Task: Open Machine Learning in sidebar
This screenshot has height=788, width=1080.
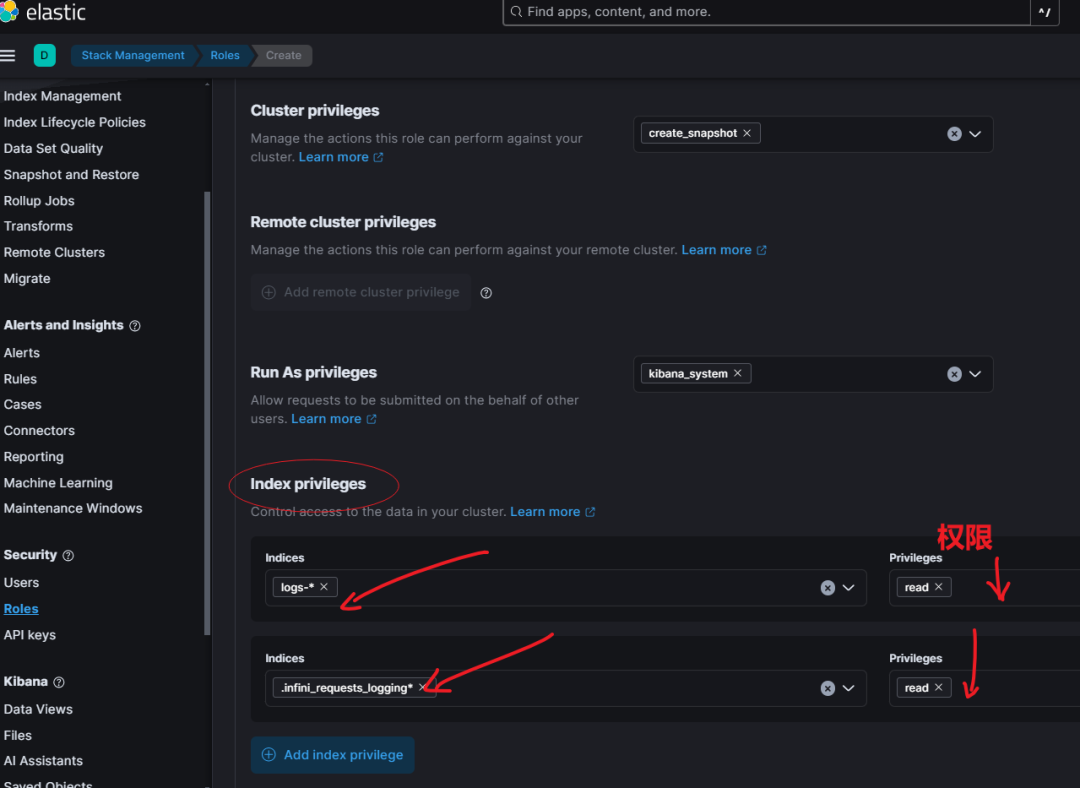Action: click(x=58, y=484)
